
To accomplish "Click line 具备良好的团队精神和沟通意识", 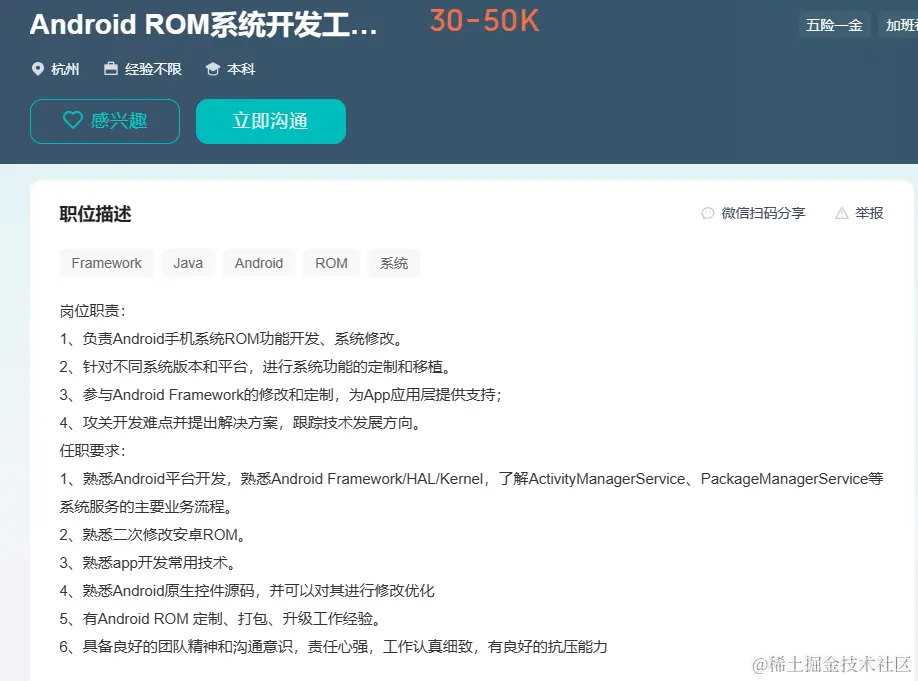I will [334, 647].
